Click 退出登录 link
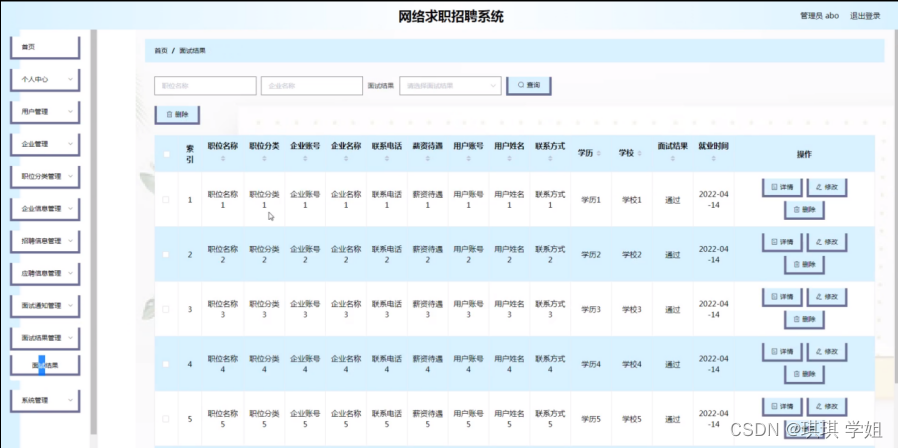Screen dimensions: 898x448 click(865, 16)
